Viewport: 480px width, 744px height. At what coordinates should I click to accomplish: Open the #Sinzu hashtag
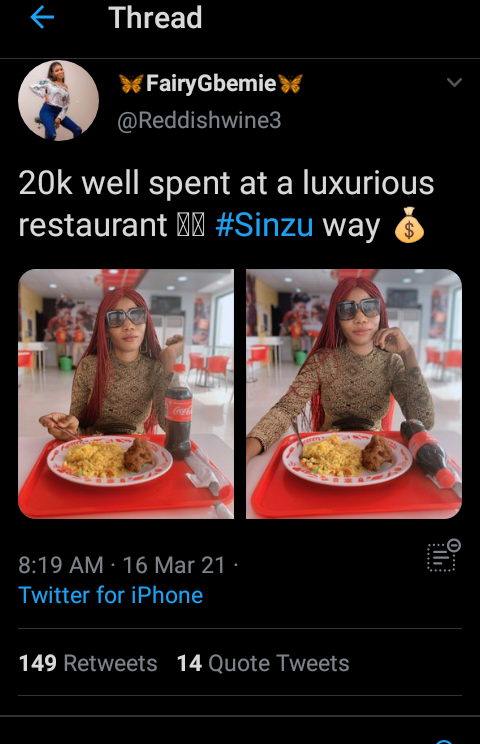(x=264, y=225)
